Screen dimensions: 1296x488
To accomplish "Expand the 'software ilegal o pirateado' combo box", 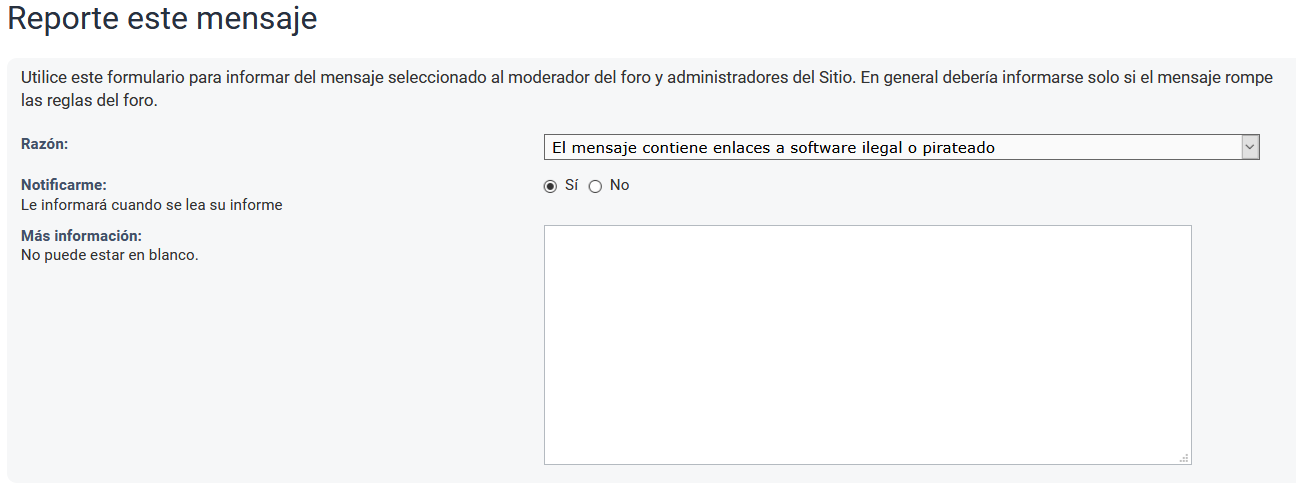I will click(900, 147).
